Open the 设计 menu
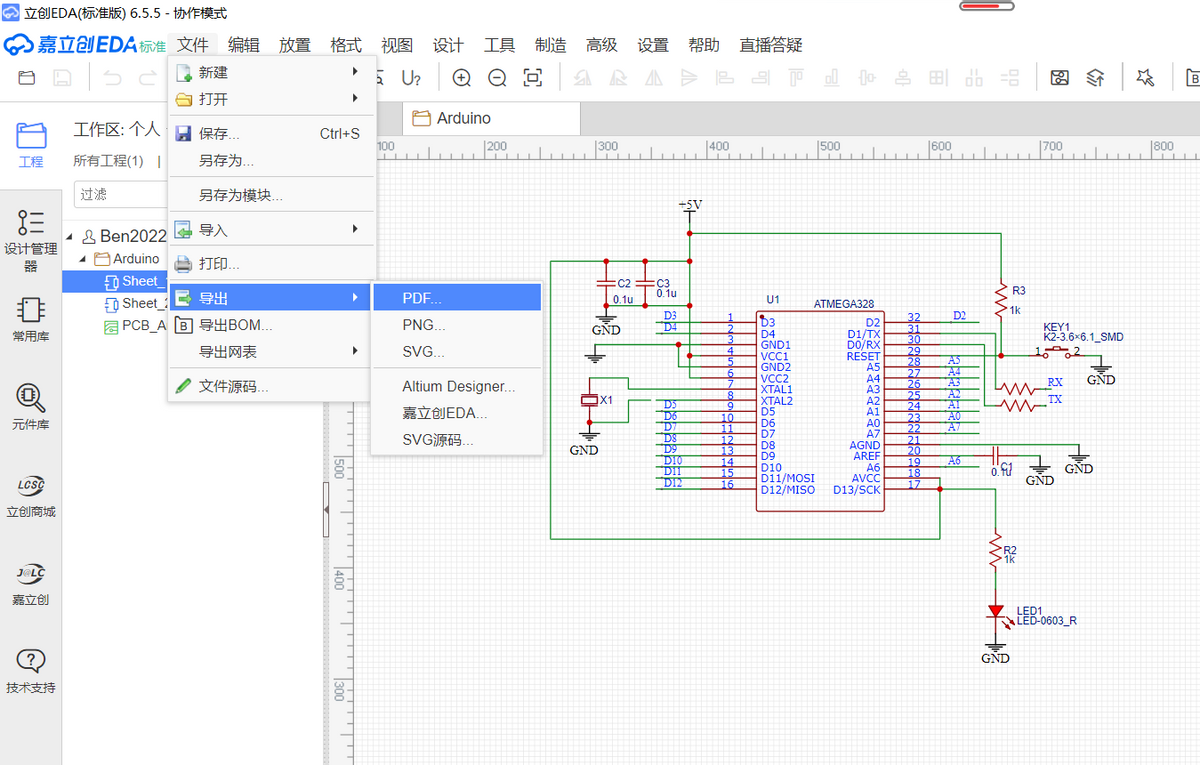1200x765 pixels. [448, 45]
